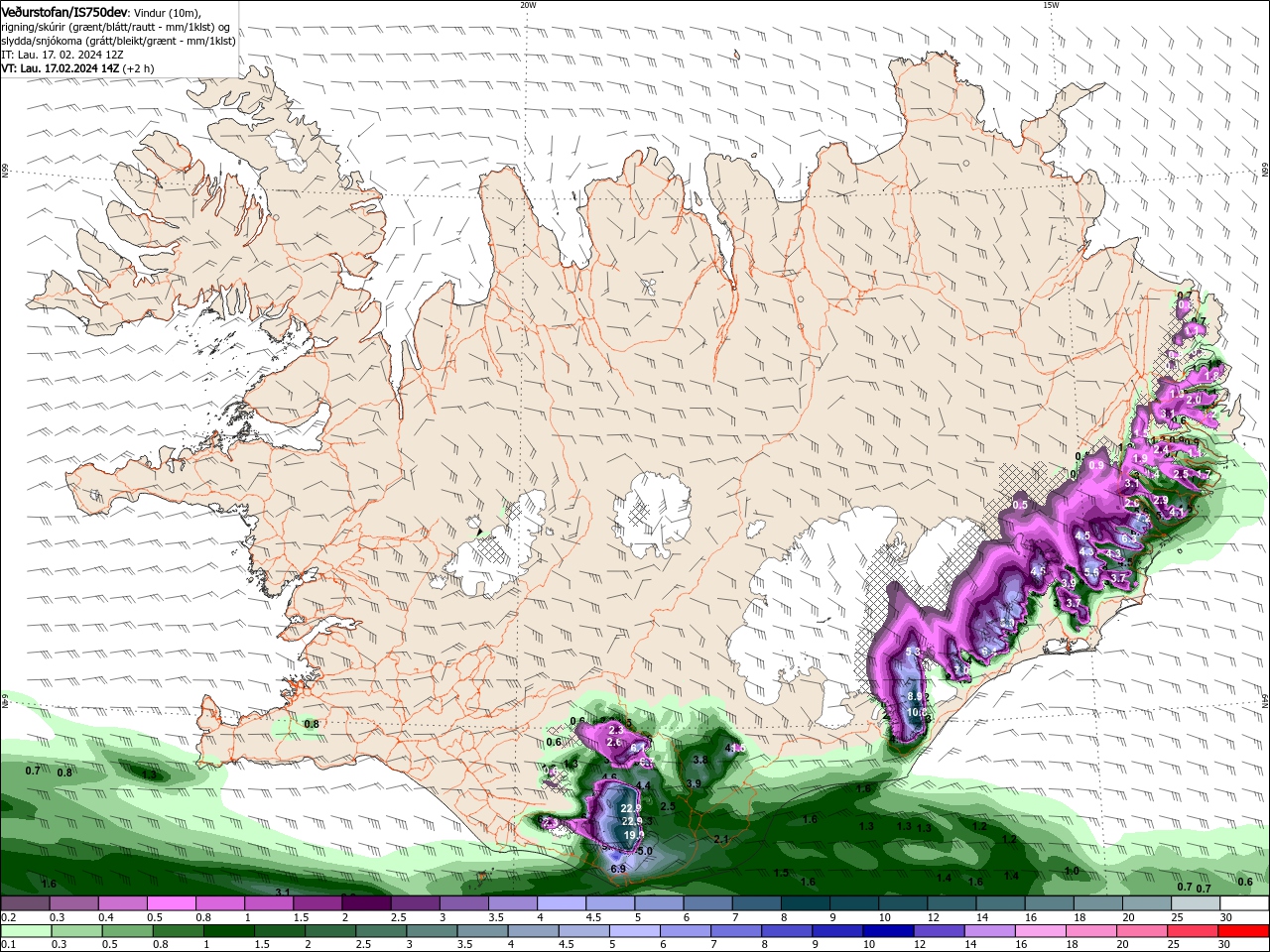Click the 'rigning/skúrir' description line

(x=116, y=27)
